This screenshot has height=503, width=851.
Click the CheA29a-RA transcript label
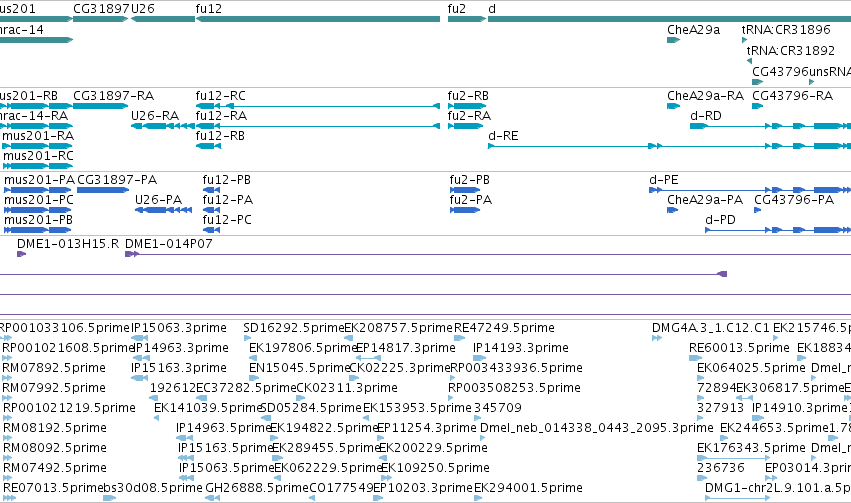pos(705,96)
